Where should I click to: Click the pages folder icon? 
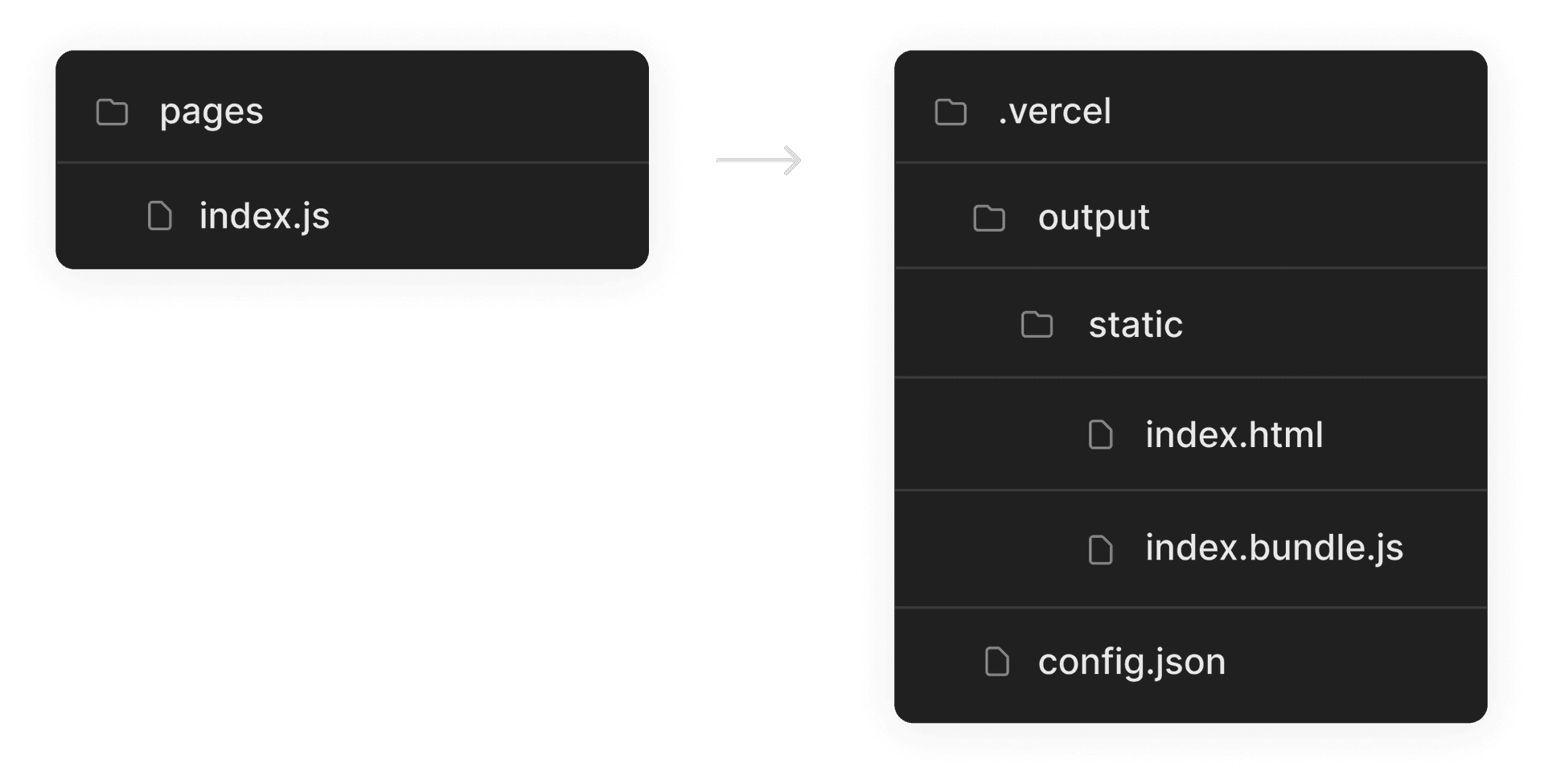tap(112, 113)
